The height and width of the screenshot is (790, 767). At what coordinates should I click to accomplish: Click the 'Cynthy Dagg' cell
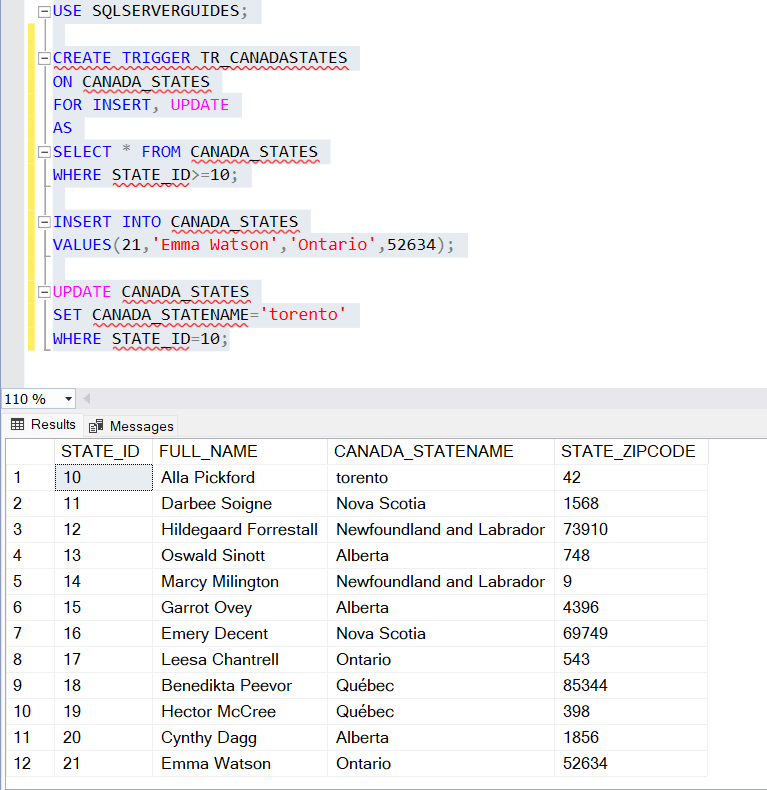pos(240,738)
